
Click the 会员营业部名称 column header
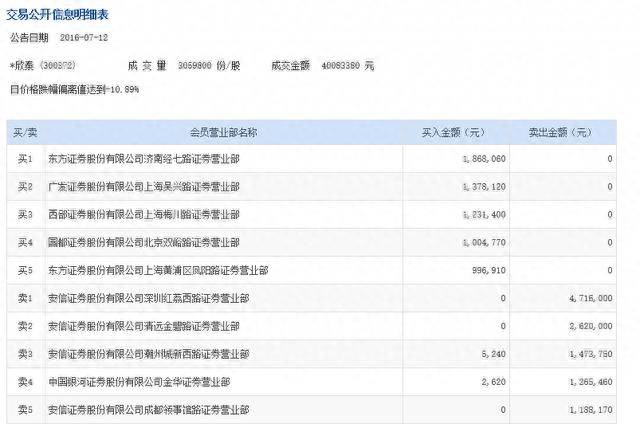coord(224,133)
